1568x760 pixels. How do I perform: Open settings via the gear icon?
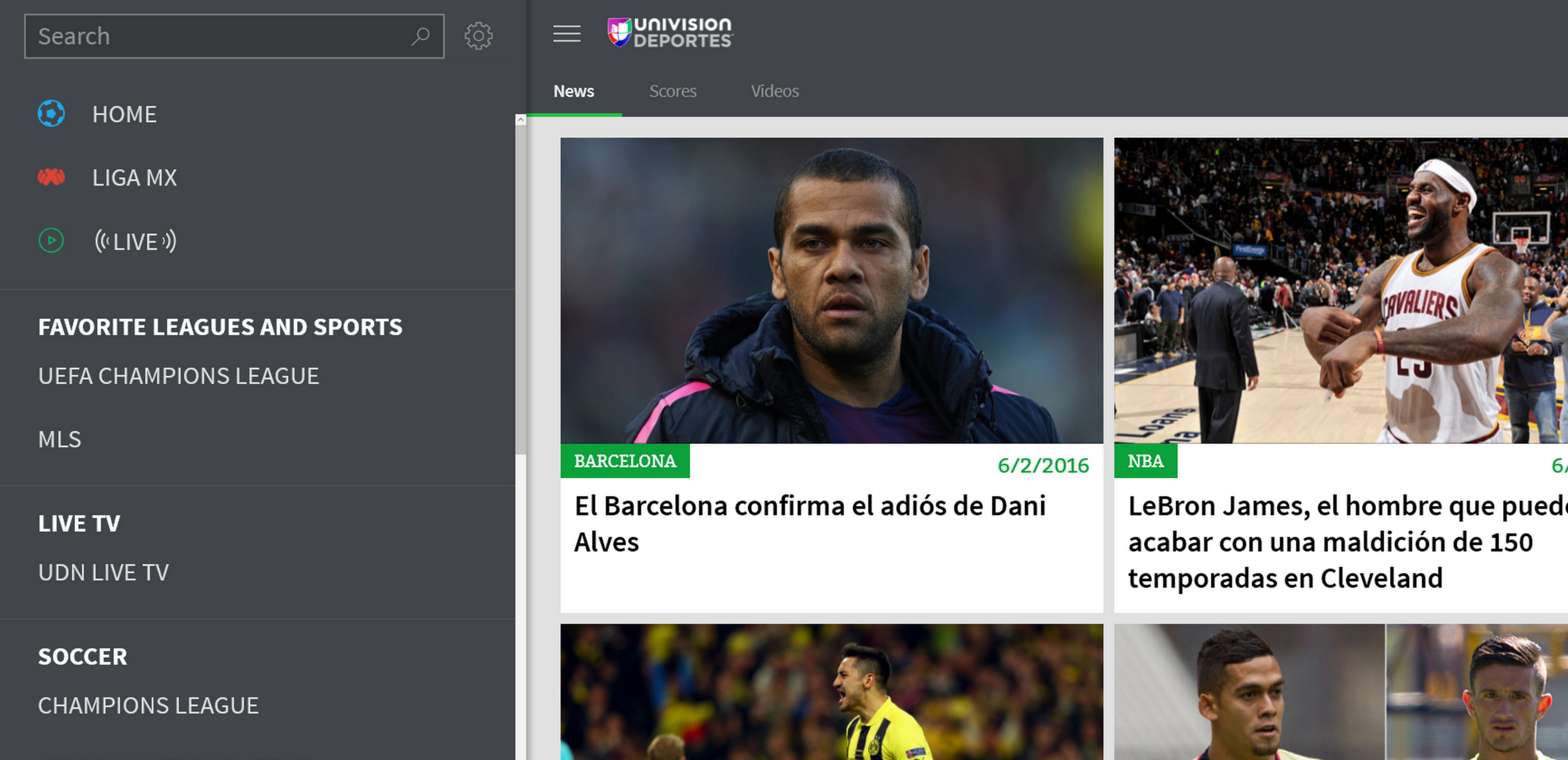pyautogui.click(x=478, y=36)
